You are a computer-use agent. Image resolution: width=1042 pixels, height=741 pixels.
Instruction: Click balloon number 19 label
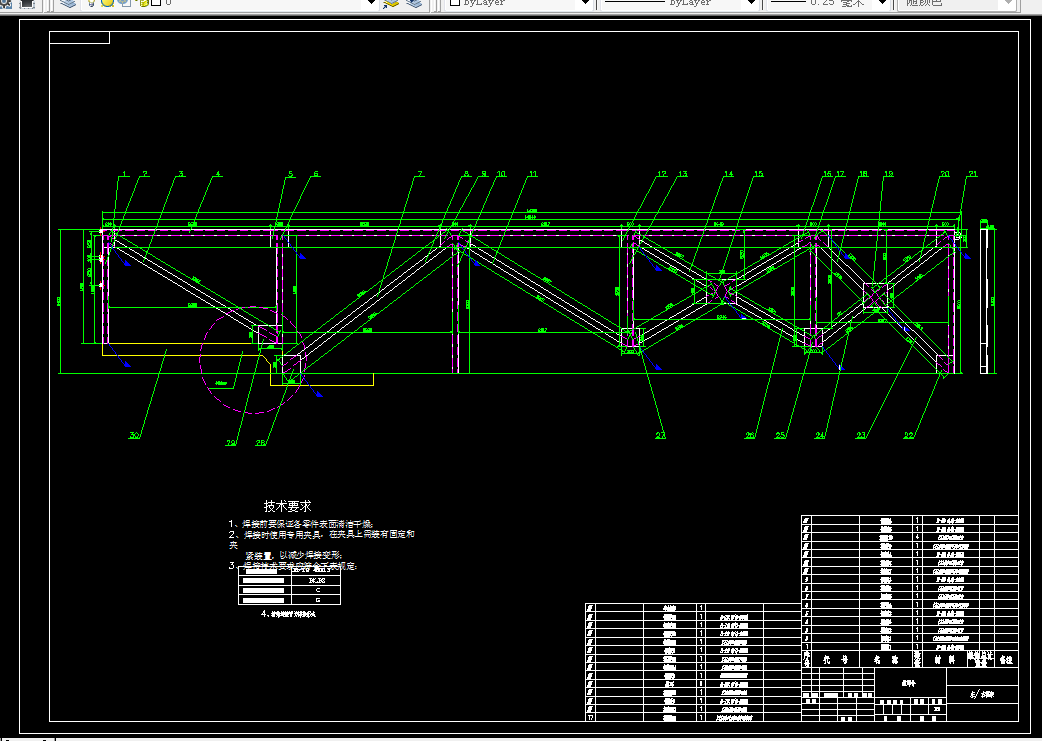coord(888,174)
